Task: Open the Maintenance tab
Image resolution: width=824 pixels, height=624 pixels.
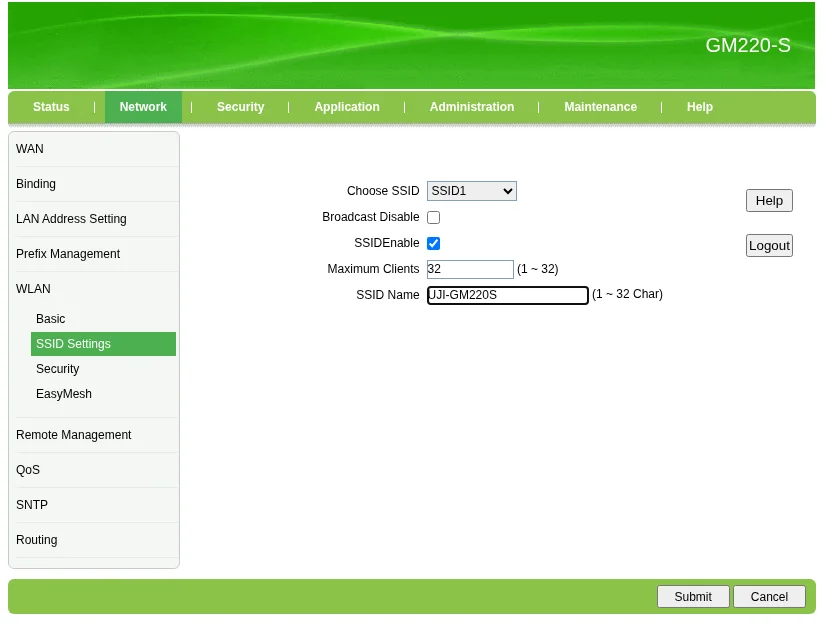Action: click(601, 107)
